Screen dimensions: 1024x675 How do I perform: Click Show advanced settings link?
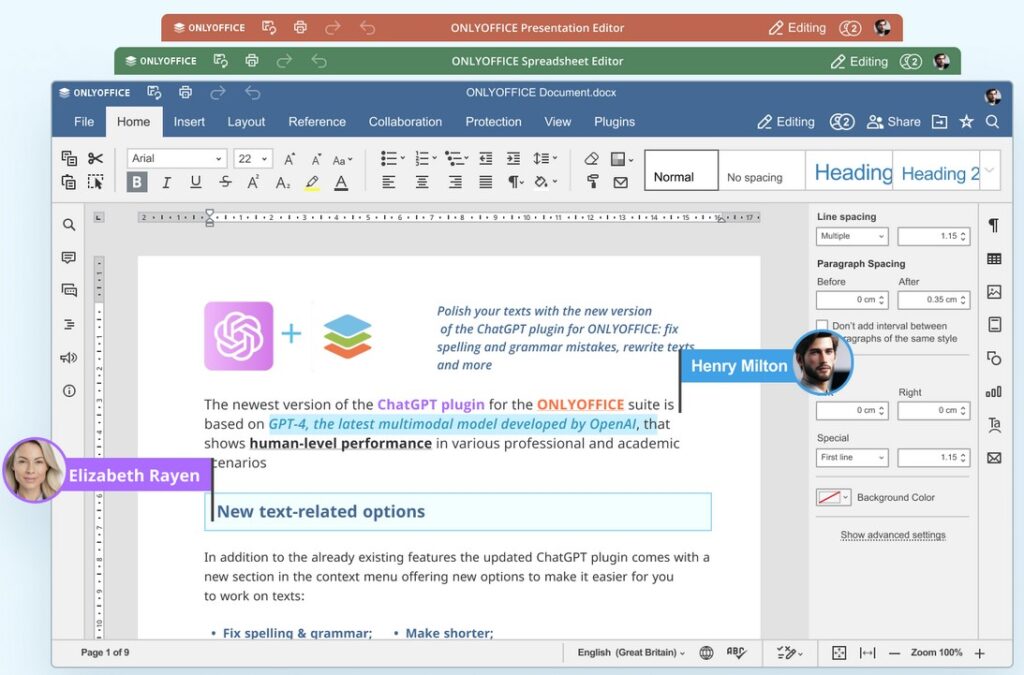893,535
